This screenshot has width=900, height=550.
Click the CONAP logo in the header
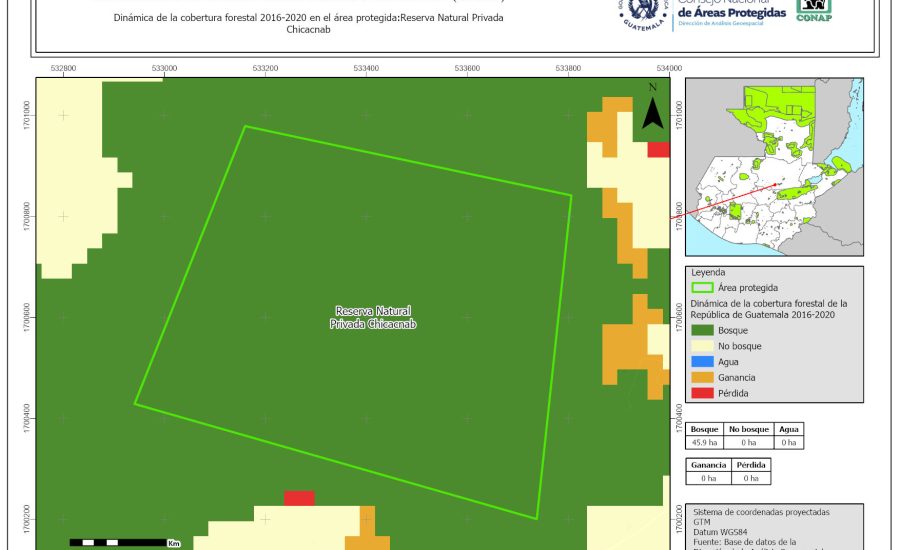[813, 10]
